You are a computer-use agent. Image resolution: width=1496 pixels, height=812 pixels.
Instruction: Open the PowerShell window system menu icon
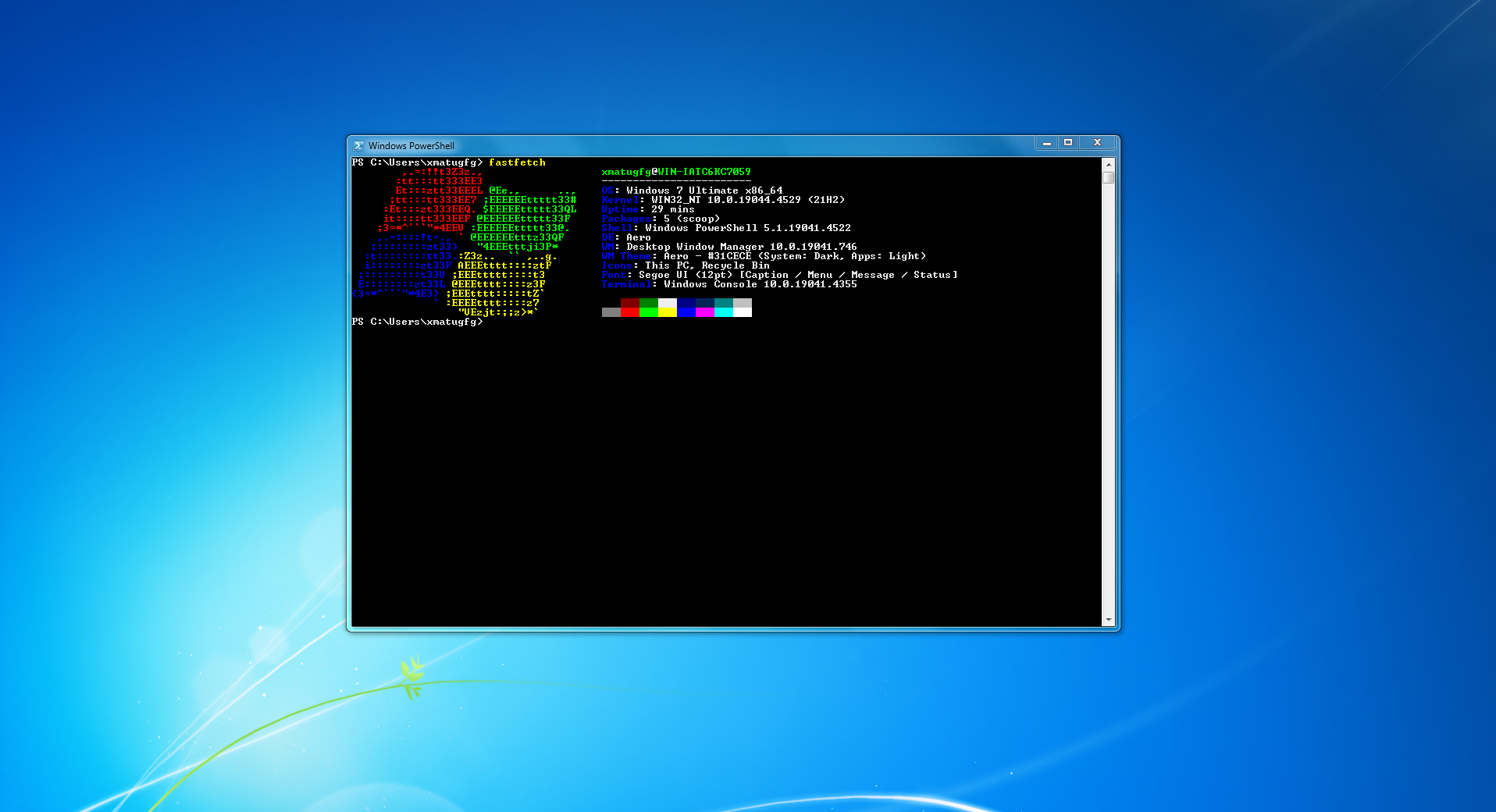[358, 146]
